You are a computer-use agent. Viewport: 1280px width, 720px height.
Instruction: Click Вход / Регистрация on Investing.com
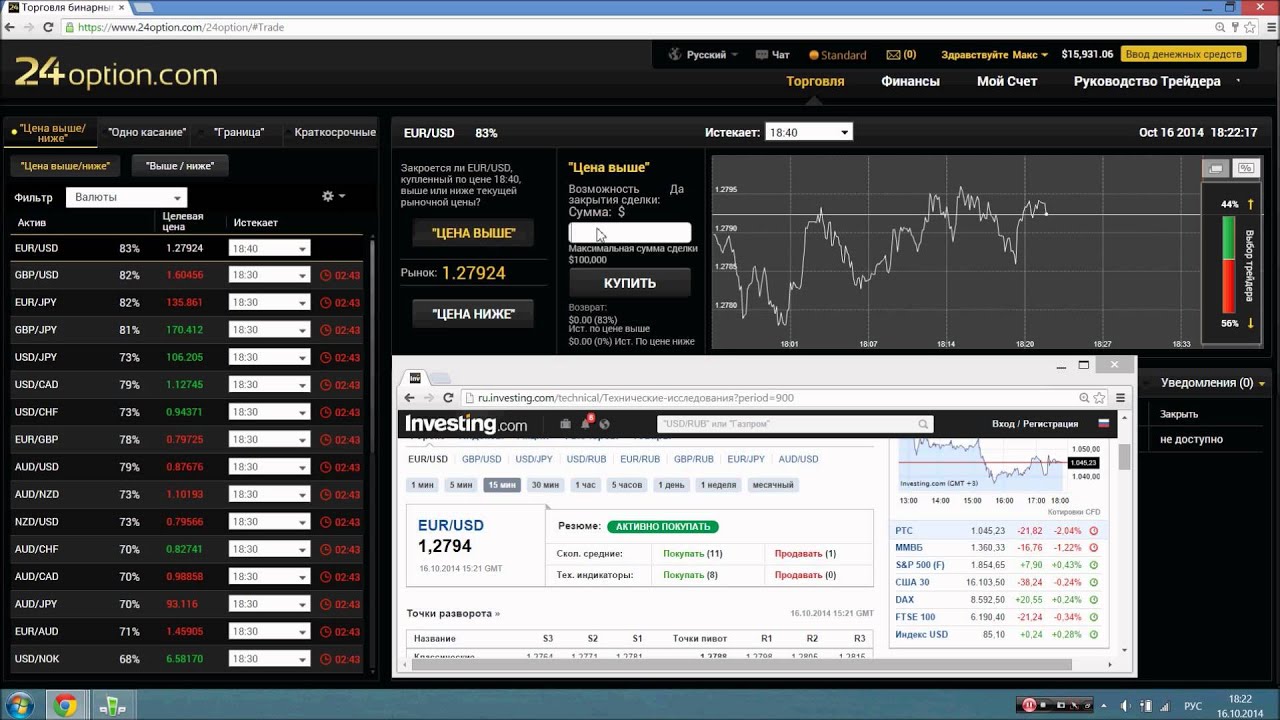pos(1035,424)
